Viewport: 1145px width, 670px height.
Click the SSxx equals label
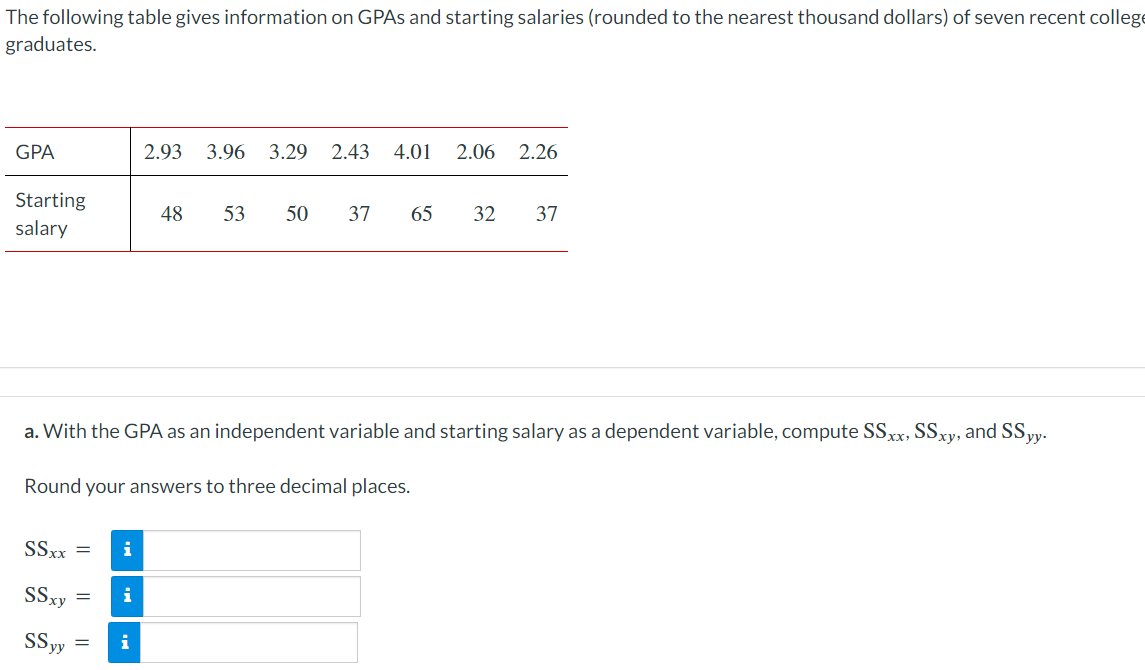[57, 550]
